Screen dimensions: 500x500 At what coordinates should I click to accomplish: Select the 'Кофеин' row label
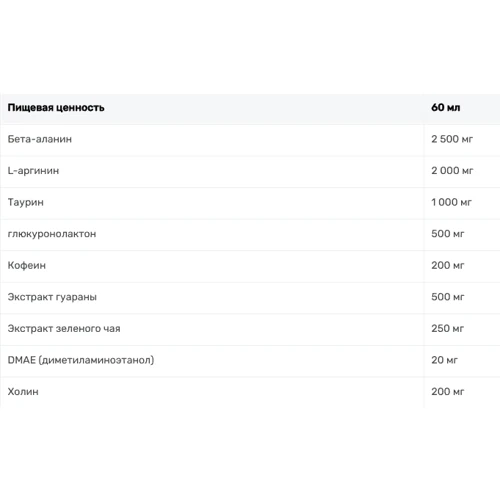click(x=27, y=265)
